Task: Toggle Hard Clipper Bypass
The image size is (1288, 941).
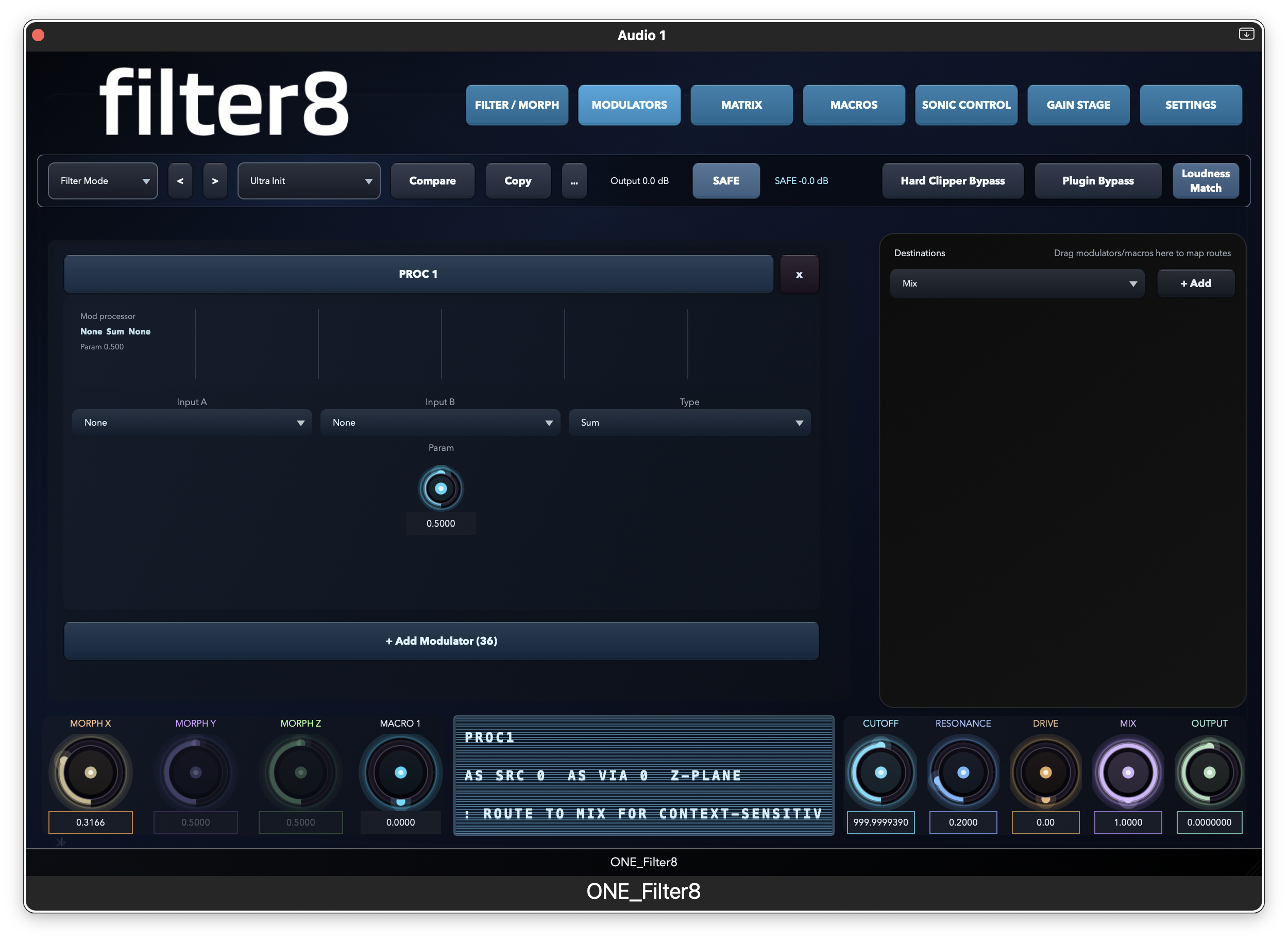Action: click(x=952, y=180)
